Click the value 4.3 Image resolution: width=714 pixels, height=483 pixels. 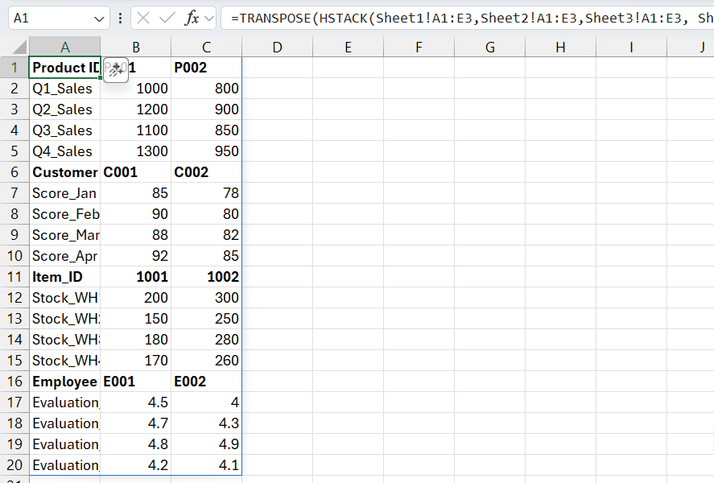[x=206, y=423]
